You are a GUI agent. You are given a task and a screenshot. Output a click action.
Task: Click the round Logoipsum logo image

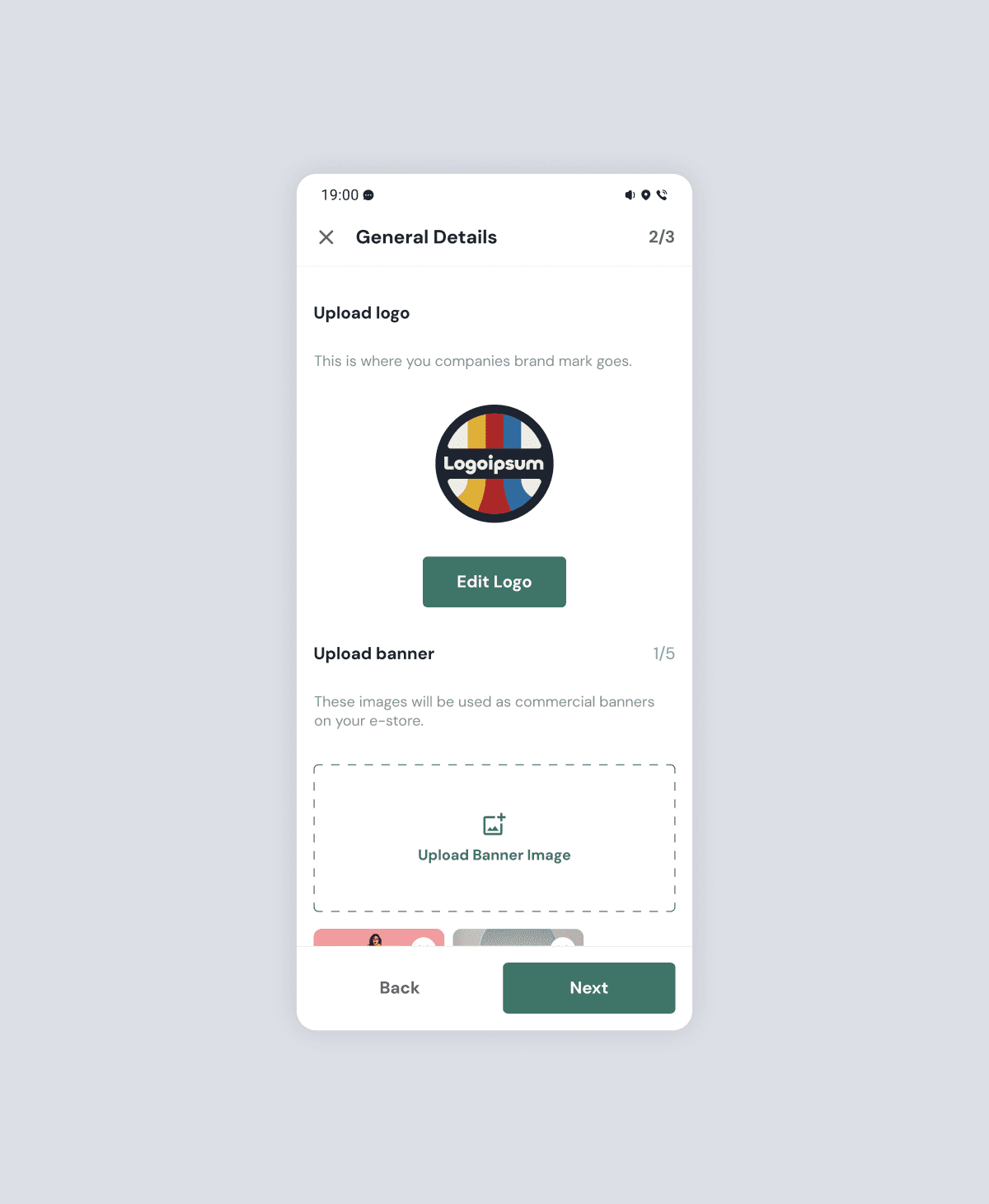[x=494, y=463]
